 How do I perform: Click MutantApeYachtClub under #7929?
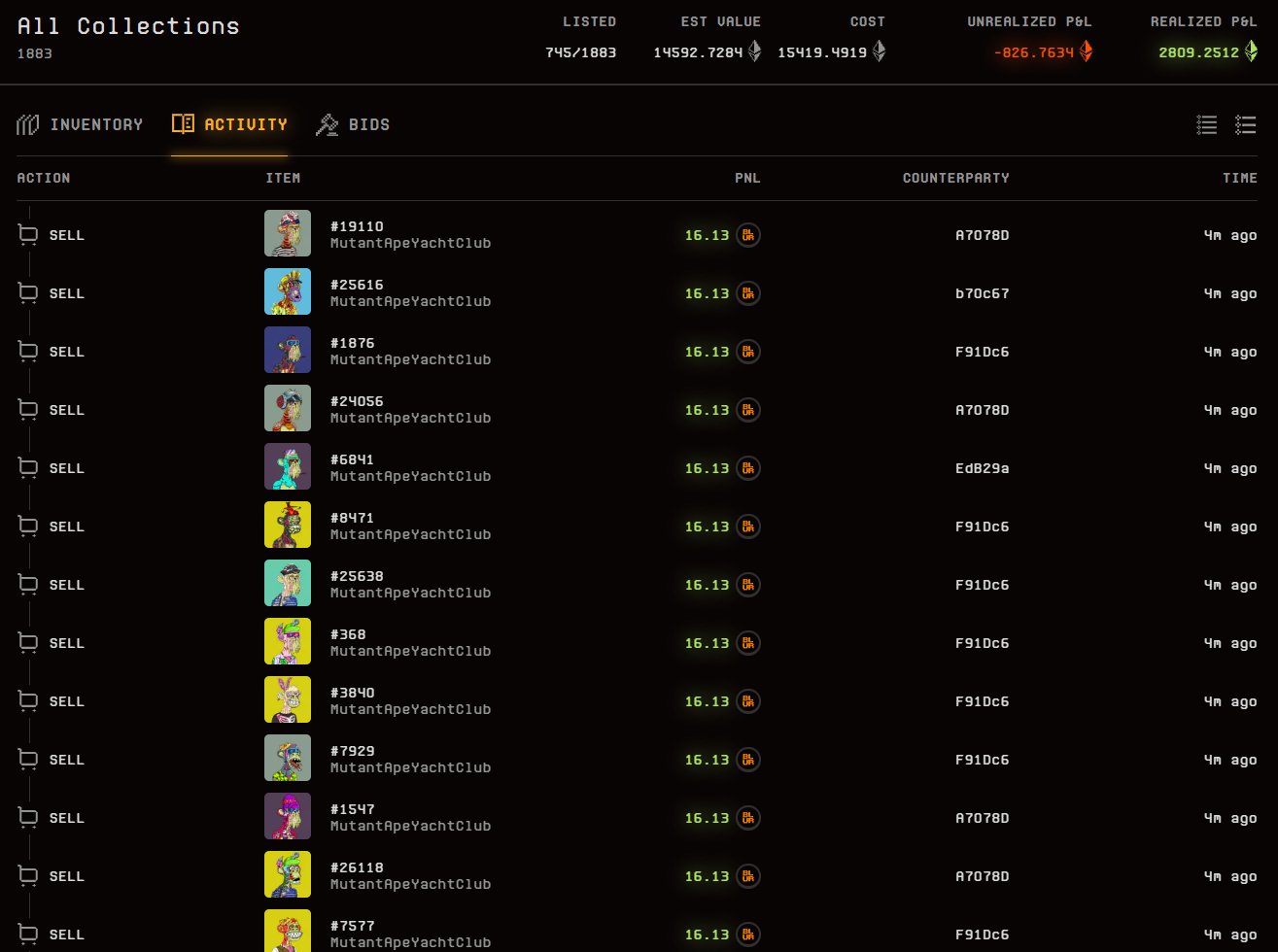click(410, 767)
